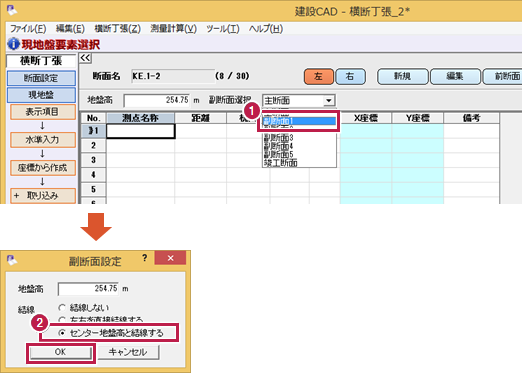Click the 備考 column header
The image size is (522, 373).
tap(471, 118)
